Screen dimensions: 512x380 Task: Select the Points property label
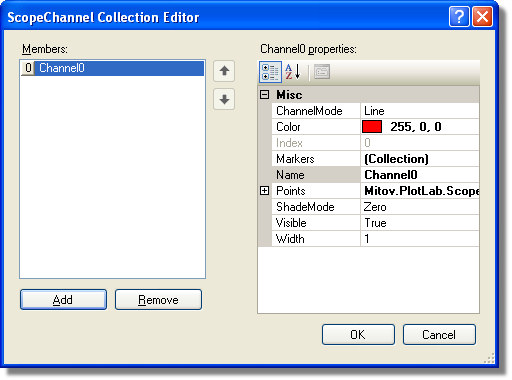[291, 191]
